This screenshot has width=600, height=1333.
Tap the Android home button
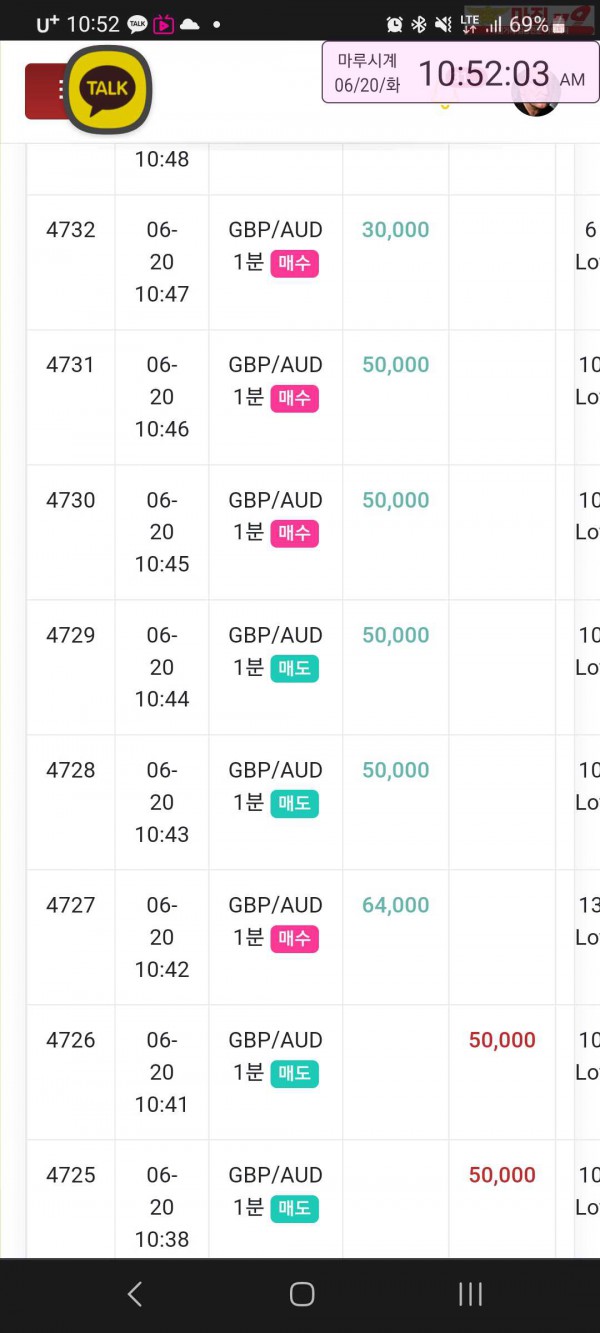pyautogui.click(x=301, y=1294)
